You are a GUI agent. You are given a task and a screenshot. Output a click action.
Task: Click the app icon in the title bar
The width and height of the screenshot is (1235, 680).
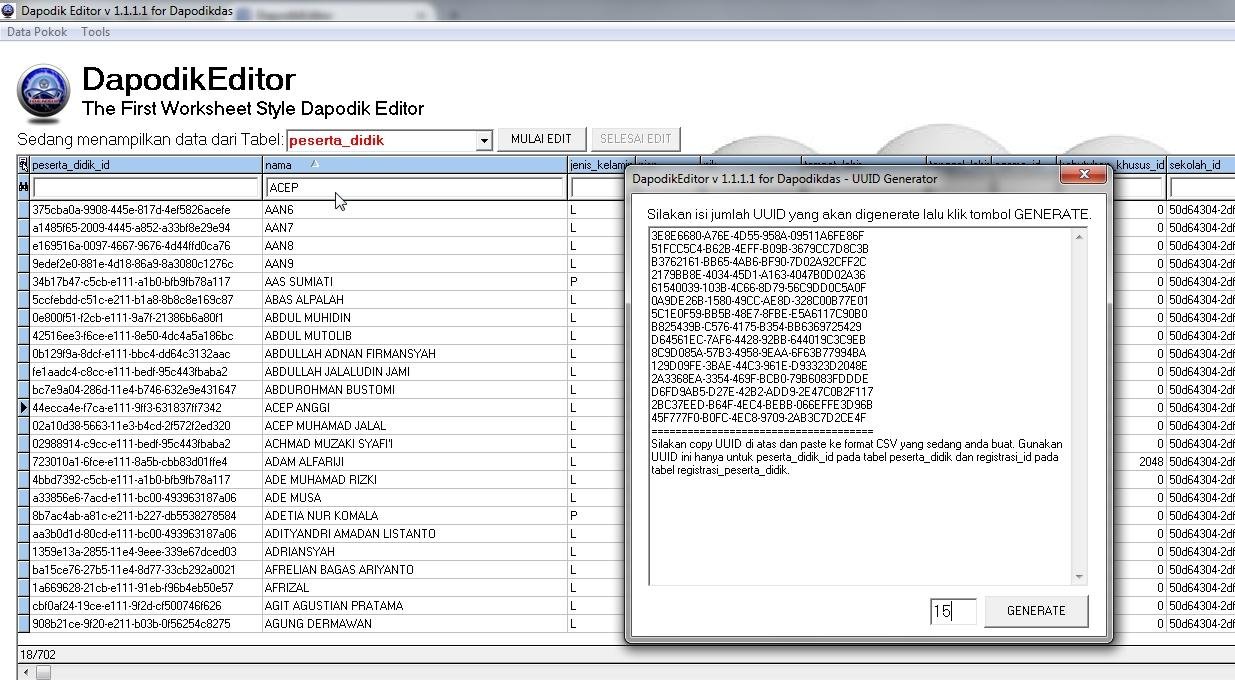9,11
